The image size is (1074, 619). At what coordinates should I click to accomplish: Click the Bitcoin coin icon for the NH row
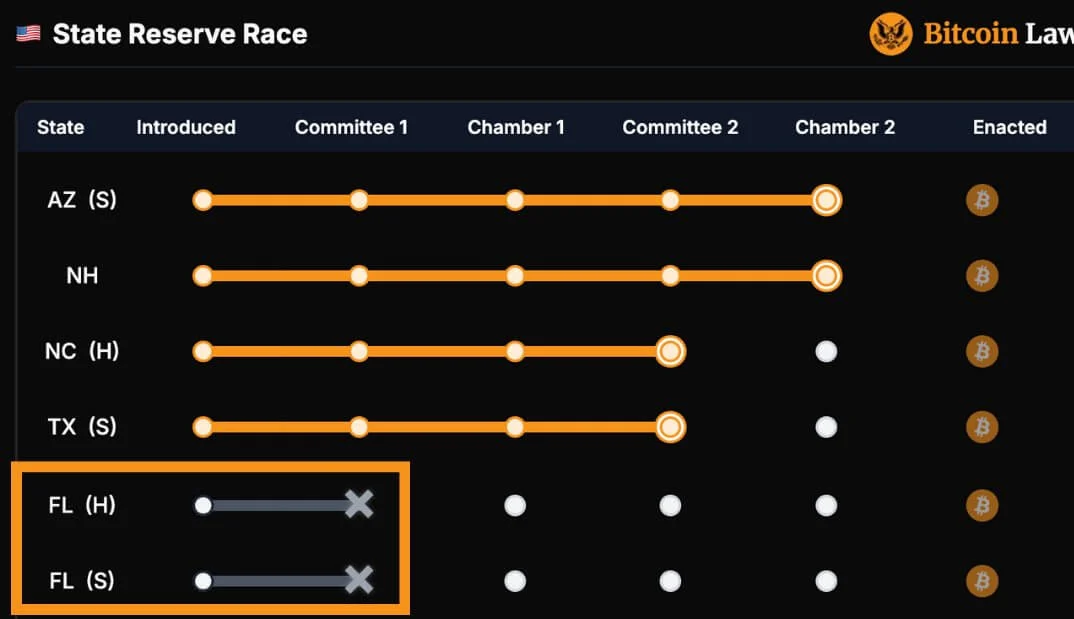tap(982, 275)
